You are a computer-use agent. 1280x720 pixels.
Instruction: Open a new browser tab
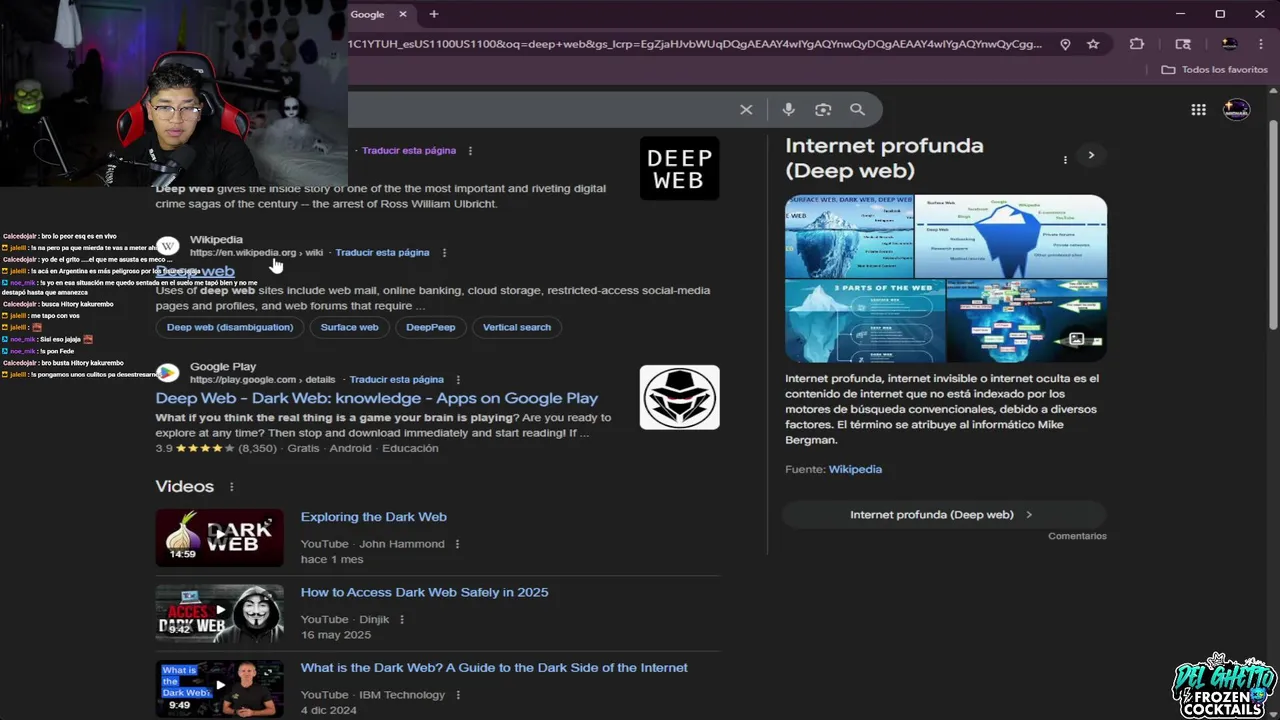coord(433,14)
